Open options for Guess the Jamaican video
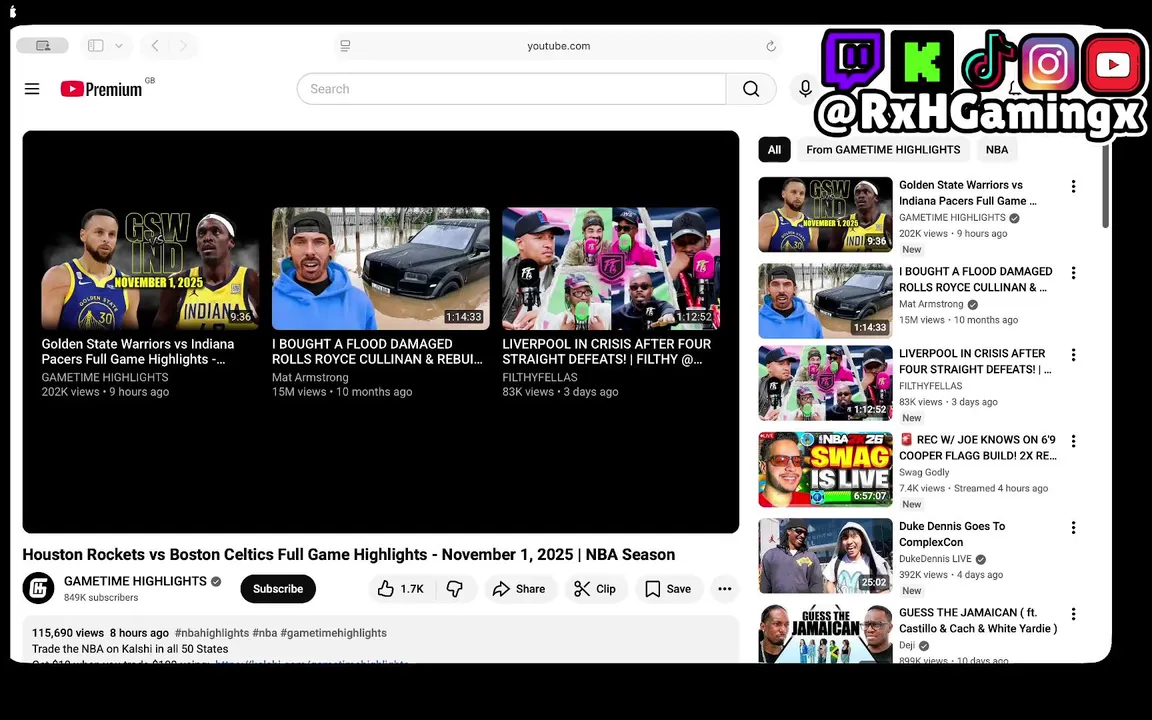1152x720 pixels. click(1073, 614)
